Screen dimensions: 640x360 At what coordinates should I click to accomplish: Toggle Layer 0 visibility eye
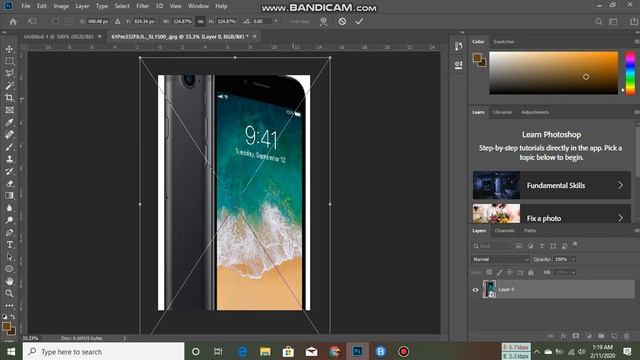tap(475, 290)
